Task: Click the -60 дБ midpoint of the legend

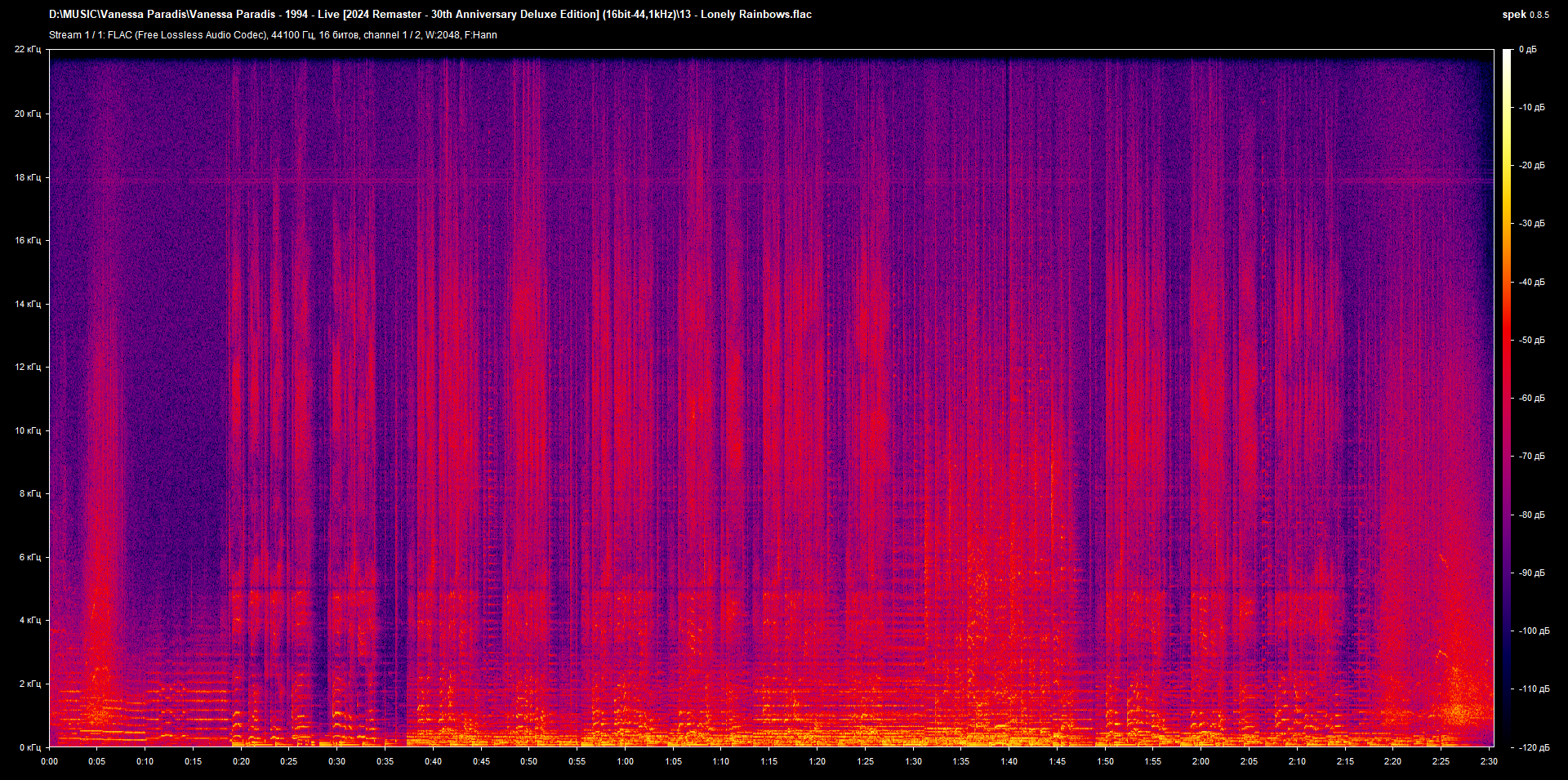Action: point(1530,398)
